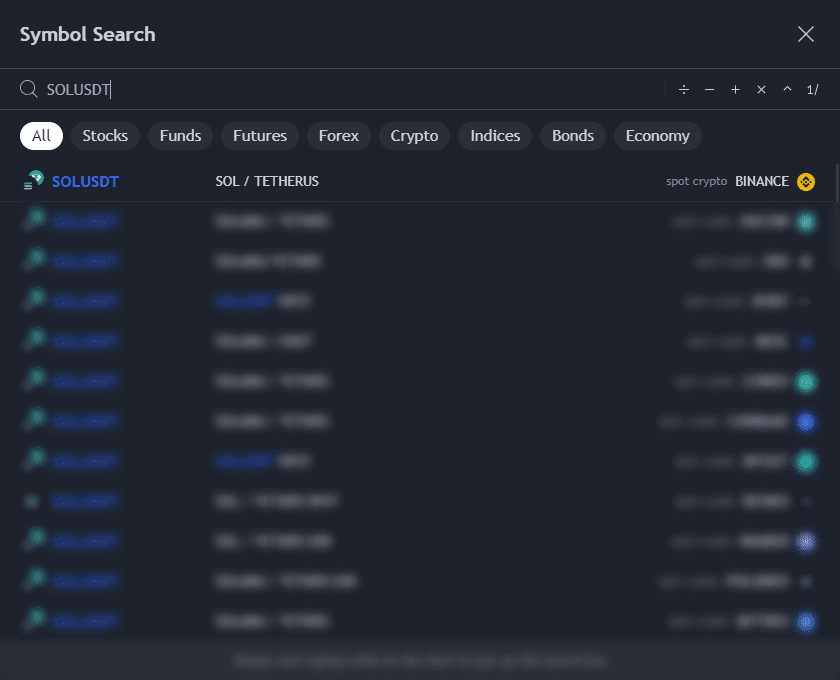Viewport: 840px width, 680px height.
Task: Insert the exponent caret operator
Action: pyautogui.click(x=787, y=90)
